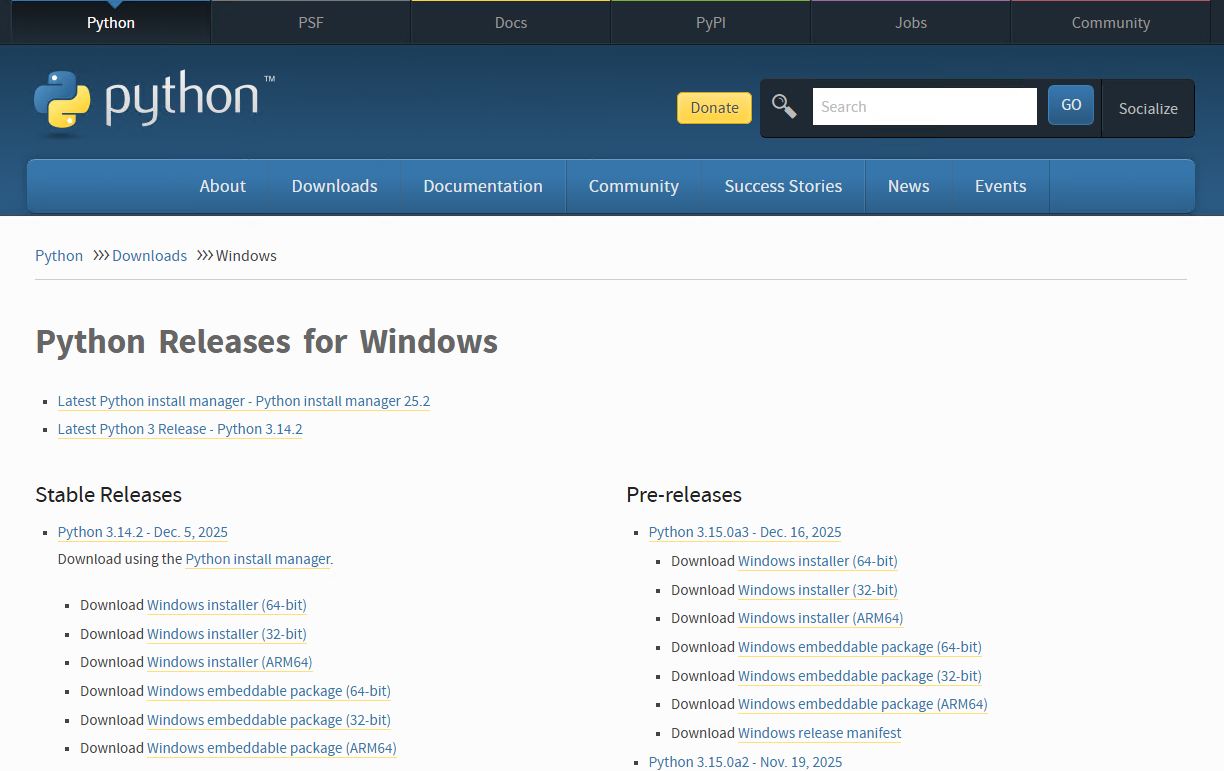Image resolution: width=1224 pixels, height=771 pixels.
Task: Switch to the Community top tab
Action: coord(1111,22)
